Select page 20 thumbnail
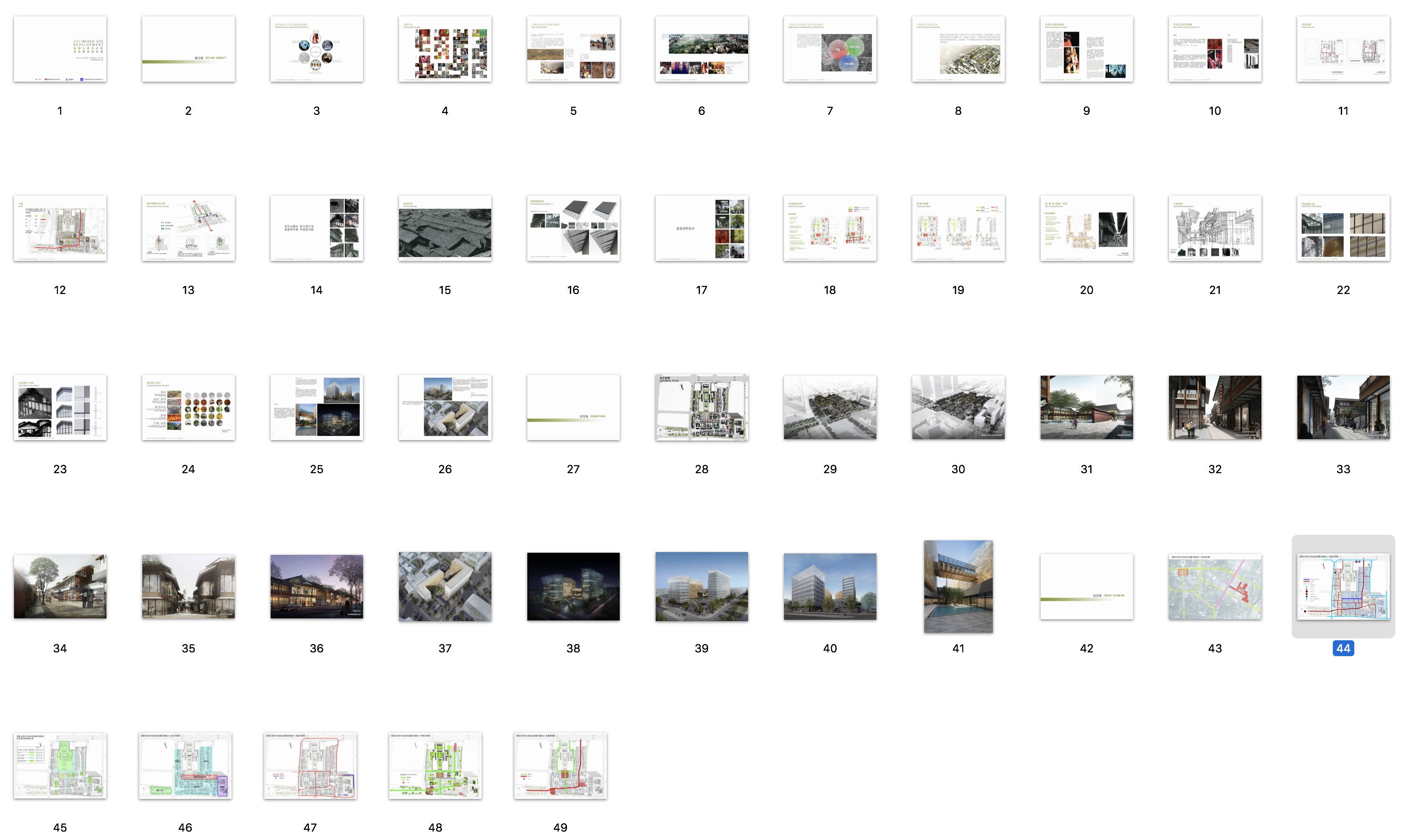1414x840 pixels. point(1087,228)
